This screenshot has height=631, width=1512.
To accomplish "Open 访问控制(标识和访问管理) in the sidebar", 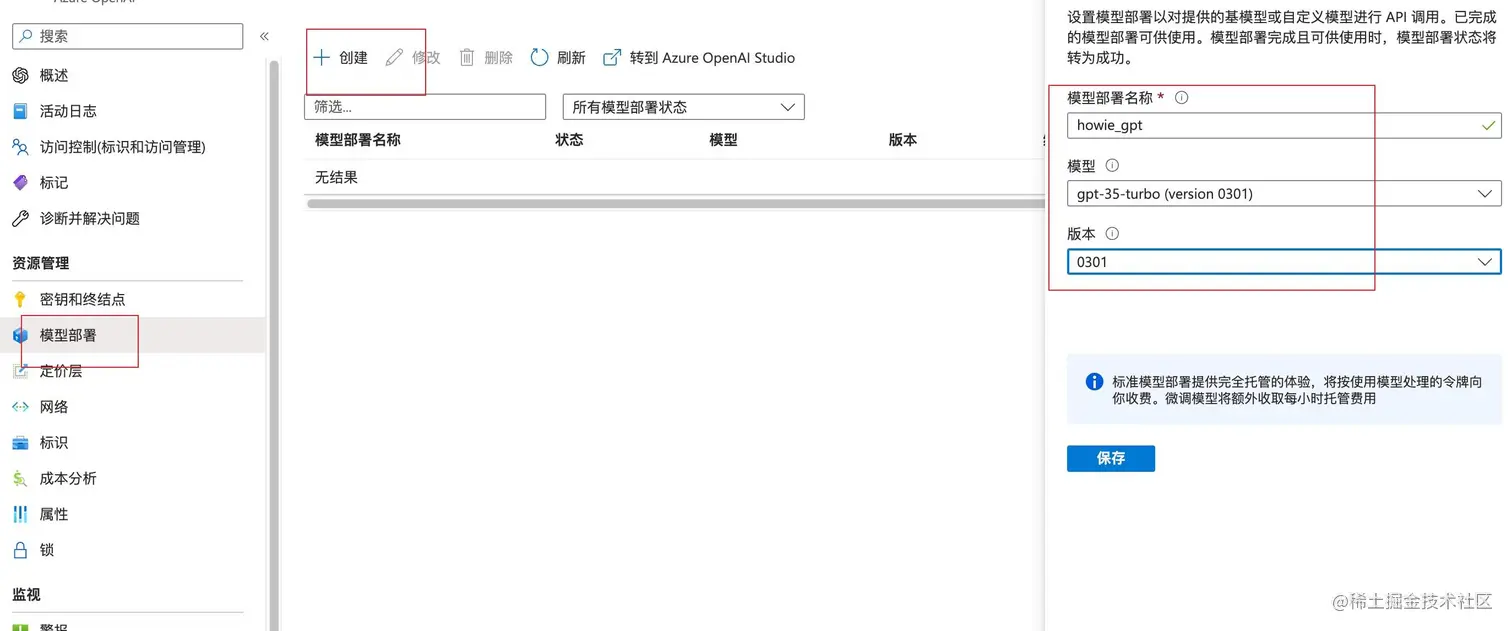I will 122,147.
